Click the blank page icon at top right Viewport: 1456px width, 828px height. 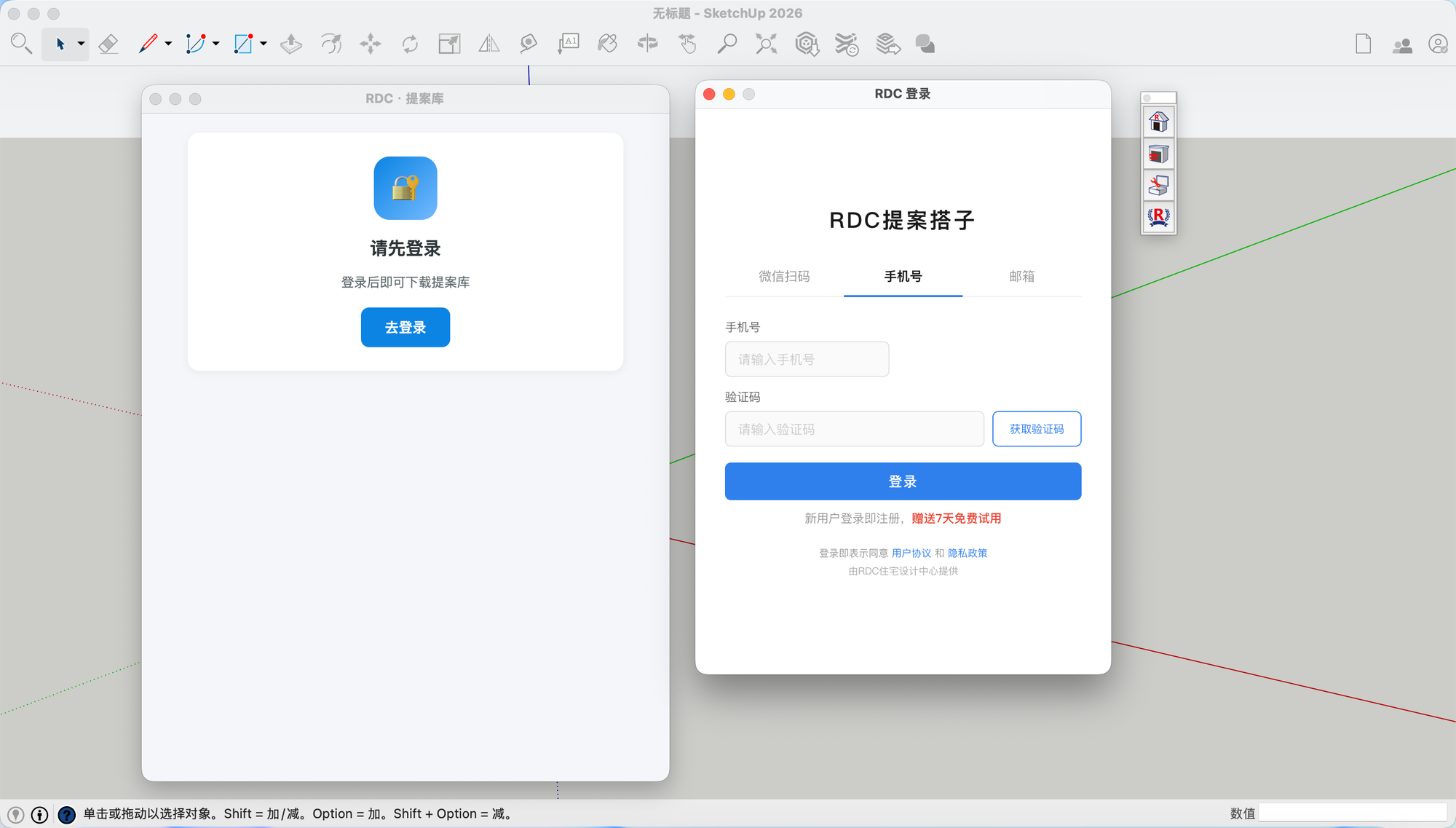pyautogui.click(x=1364, y=44)
